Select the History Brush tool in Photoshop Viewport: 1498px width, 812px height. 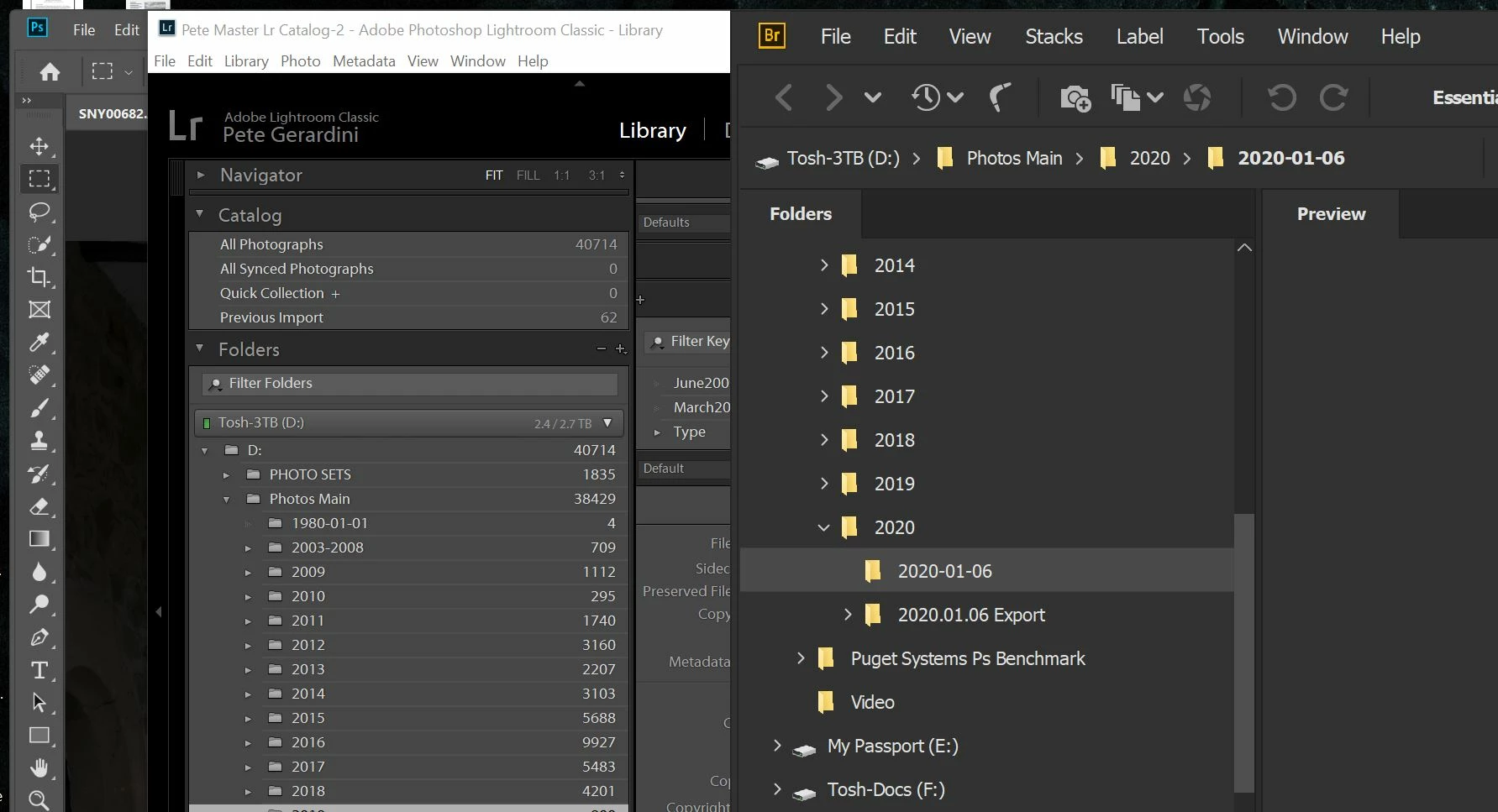click(39, 474)
